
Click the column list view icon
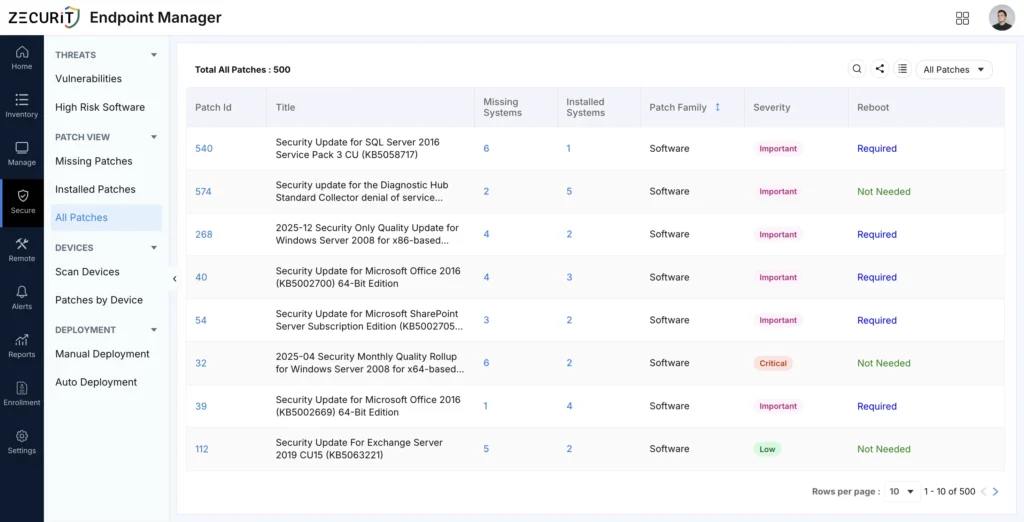coord(903,69)
